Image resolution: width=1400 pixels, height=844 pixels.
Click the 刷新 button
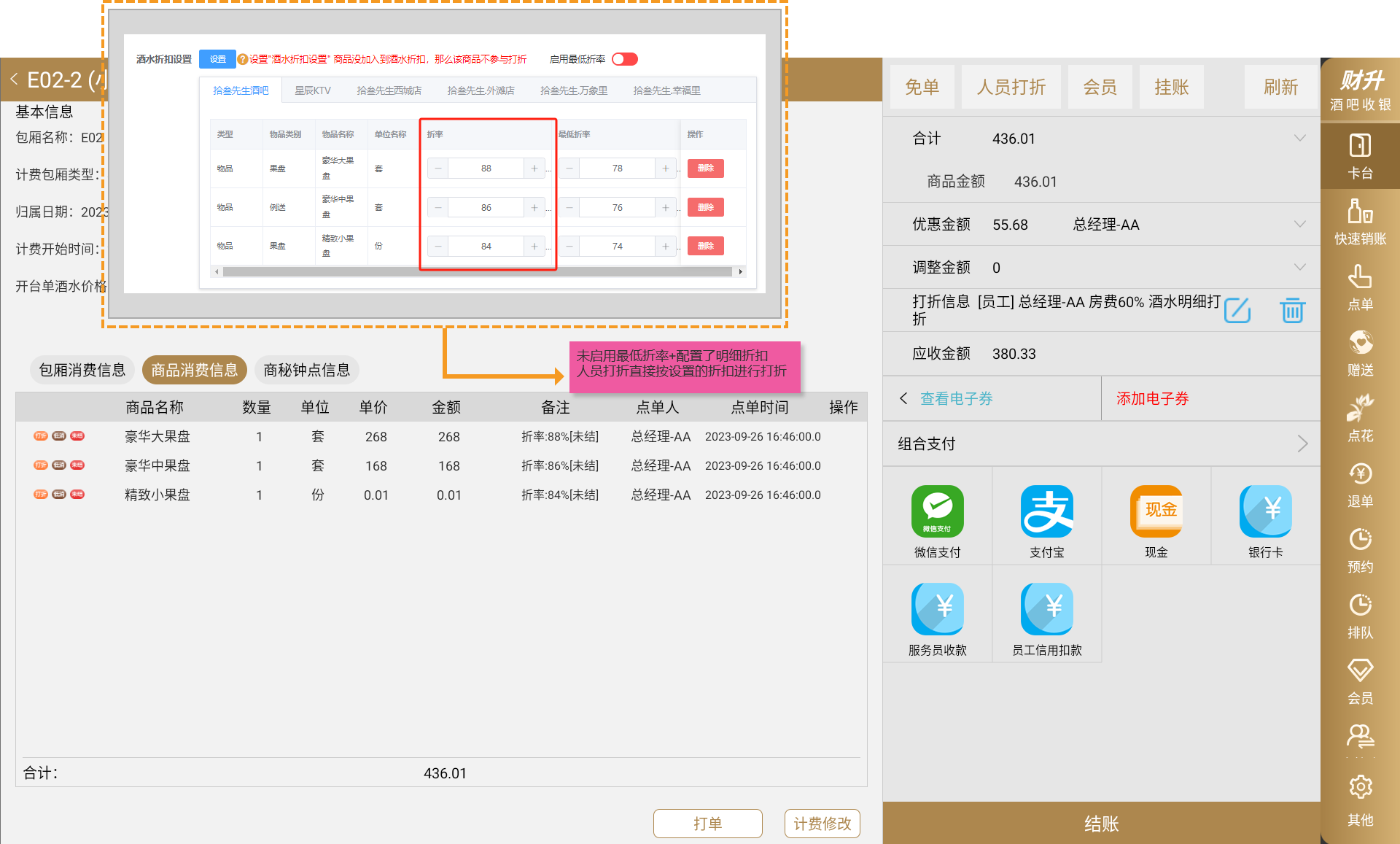pyautogui.click(x=1281, y=87)
